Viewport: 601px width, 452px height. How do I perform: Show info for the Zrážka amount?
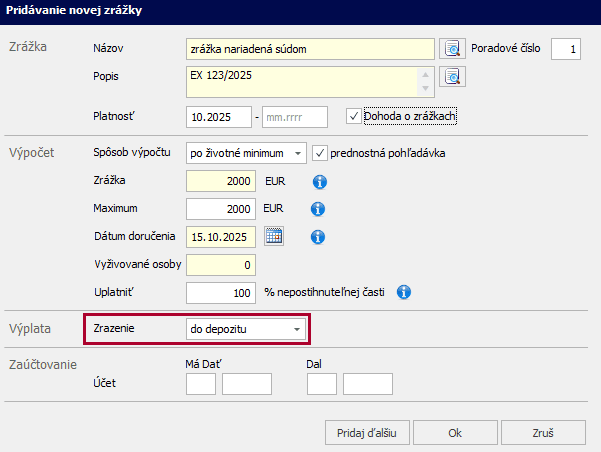[x=320, y=182]
